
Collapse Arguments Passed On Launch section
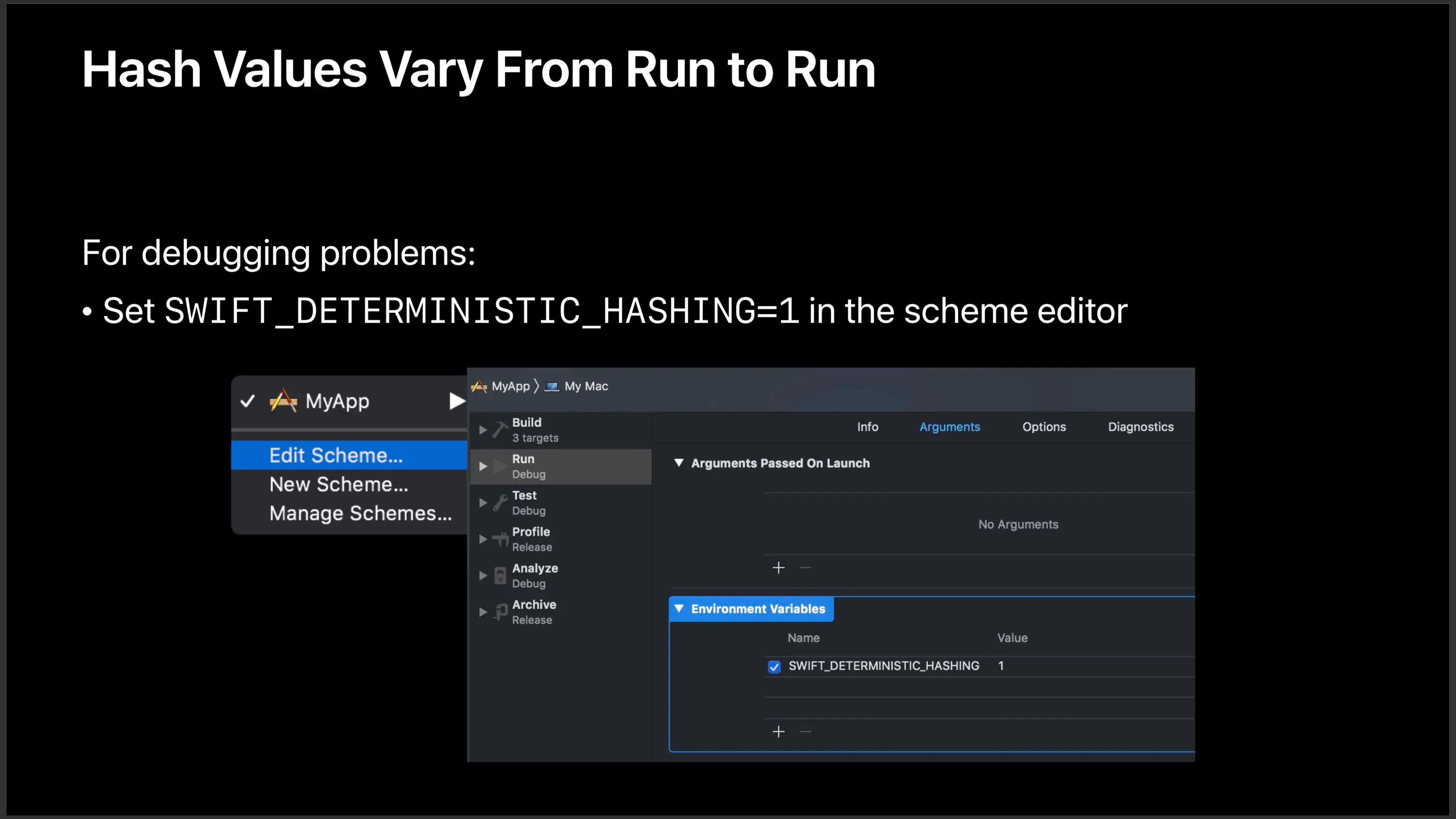coord(679,463)
